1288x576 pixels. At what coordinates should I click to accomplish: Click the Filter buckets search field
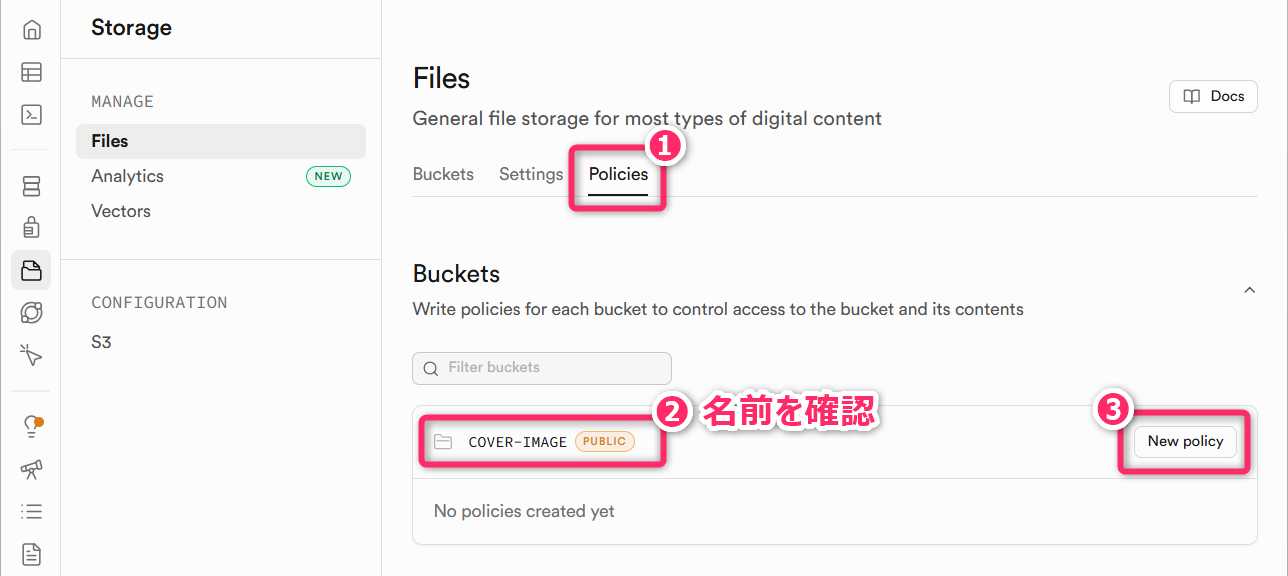point(542,368)
